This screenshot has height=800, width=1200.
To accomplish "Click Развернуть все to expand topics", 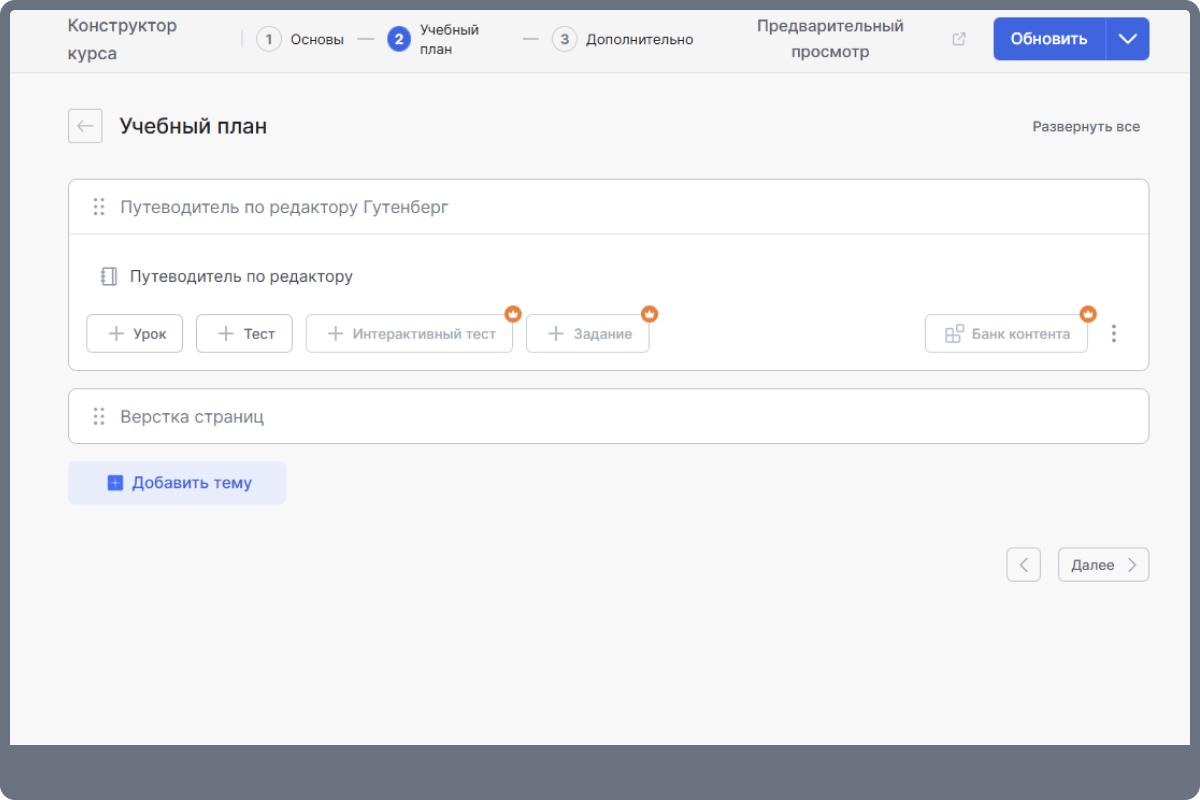I will coord(1086,127).
